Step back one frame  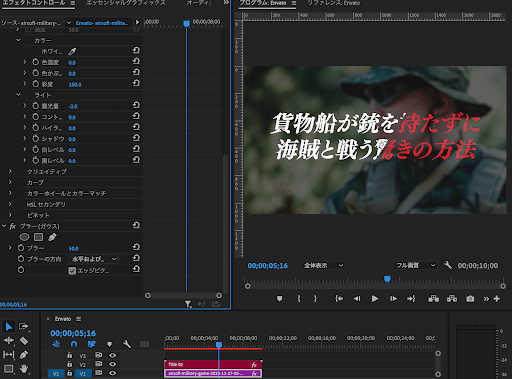pos(357,299)
